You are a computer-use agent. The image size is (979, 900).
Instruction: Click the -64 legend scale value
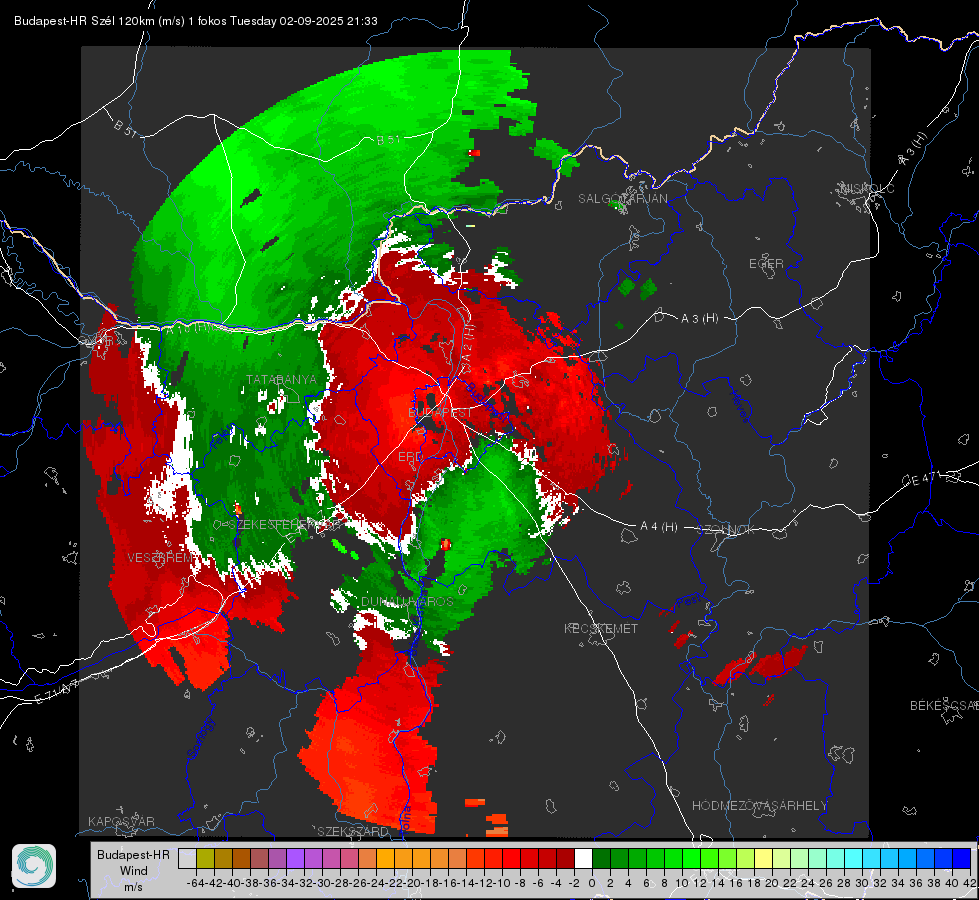[x=195, y=883]
